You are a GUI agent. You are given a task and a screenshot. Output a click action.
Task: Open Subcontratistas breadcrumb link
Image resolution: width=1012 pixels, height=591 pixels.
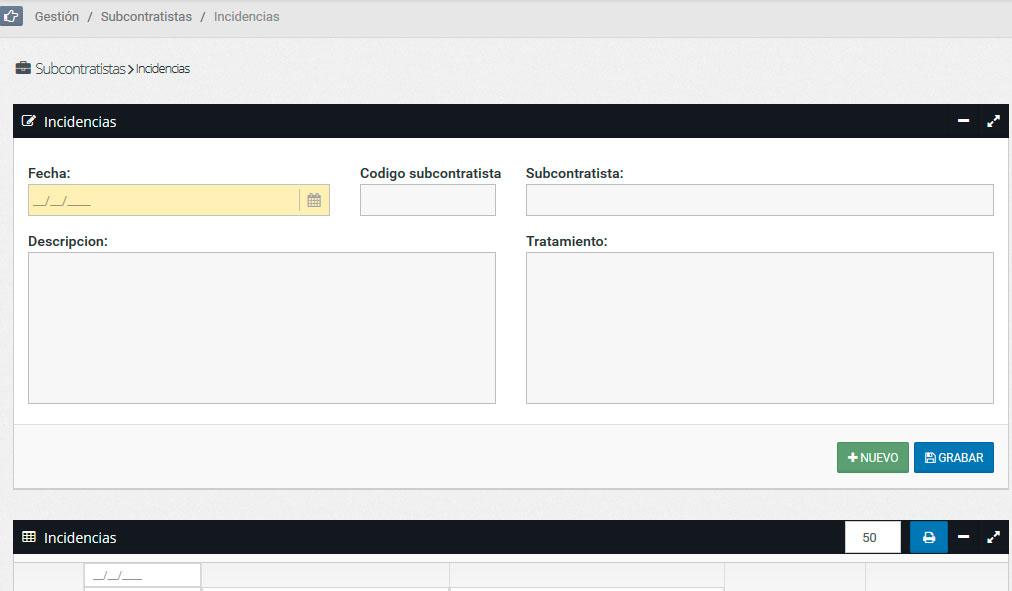tap(147, 17)
